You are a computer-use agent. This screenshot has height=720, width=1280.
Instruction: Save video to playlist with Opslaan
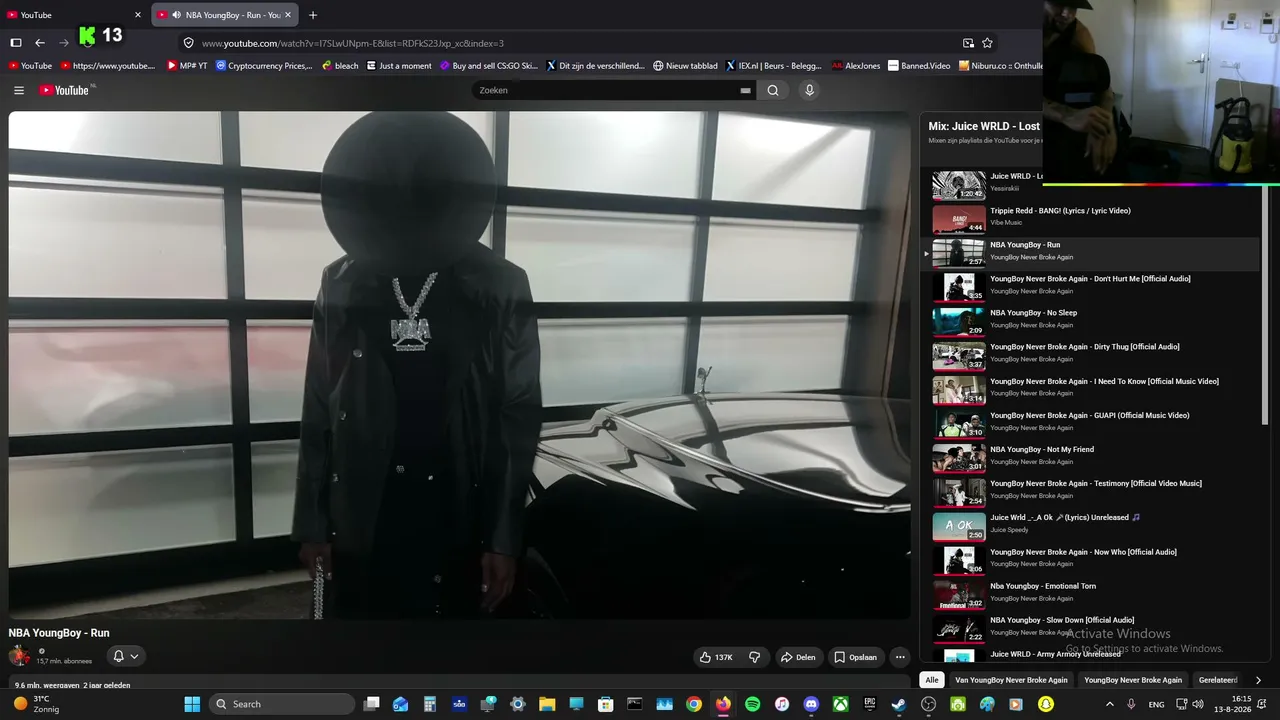pos(856,657)
